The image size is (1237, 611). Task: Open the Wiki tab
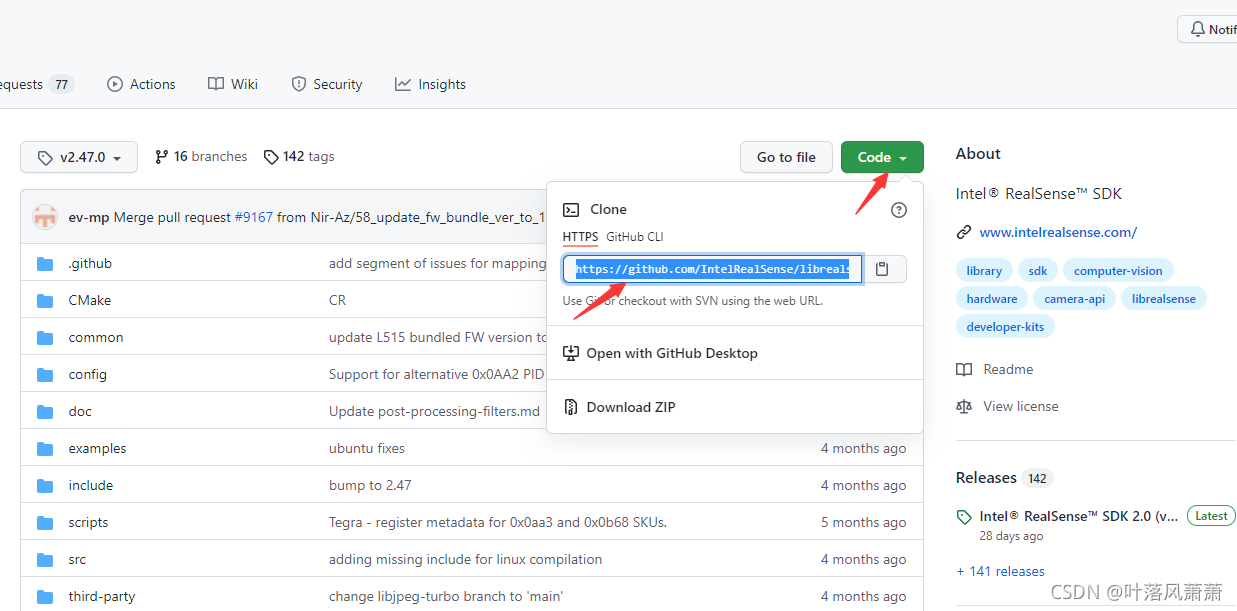233,84
